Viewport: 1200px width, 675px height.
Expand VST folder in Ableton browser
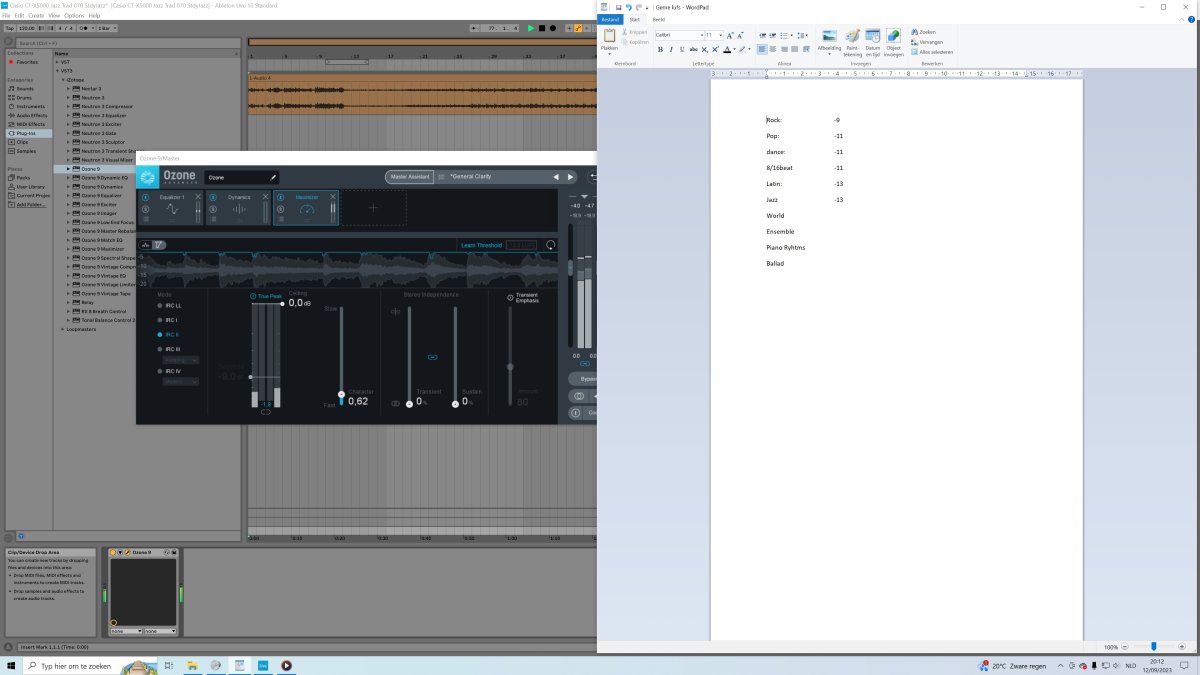(x=58, y=62)
